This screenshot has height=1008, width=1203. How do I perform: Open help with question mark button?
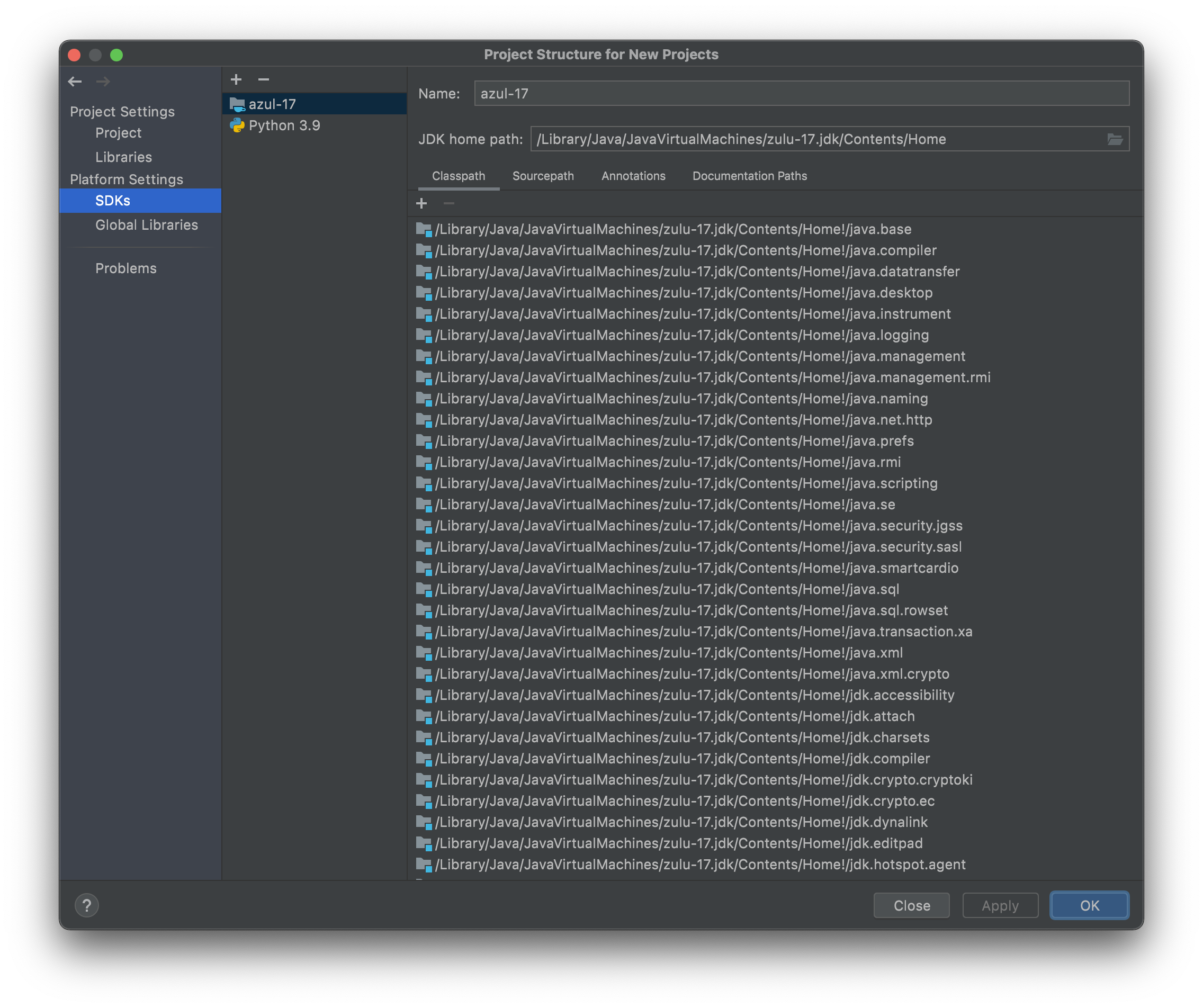pos(87,905)
